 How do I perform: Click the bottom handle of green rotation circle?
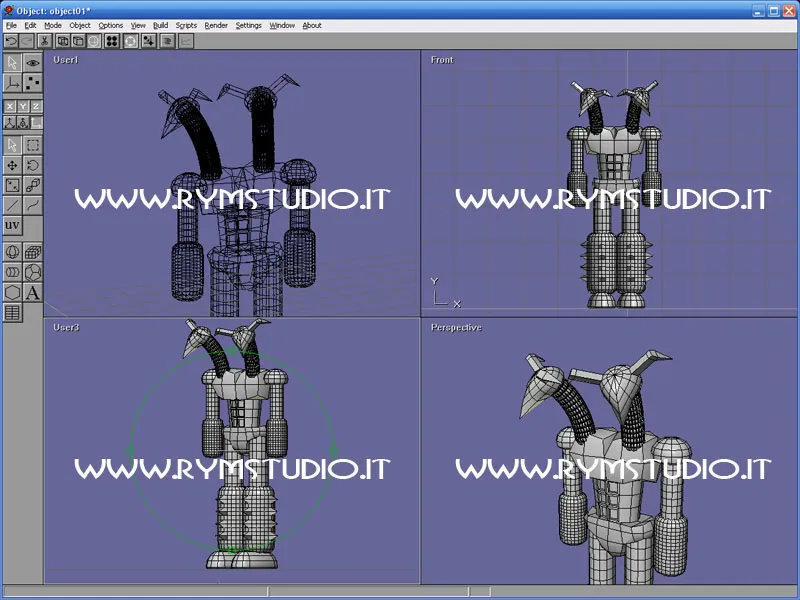coord(232,549)
